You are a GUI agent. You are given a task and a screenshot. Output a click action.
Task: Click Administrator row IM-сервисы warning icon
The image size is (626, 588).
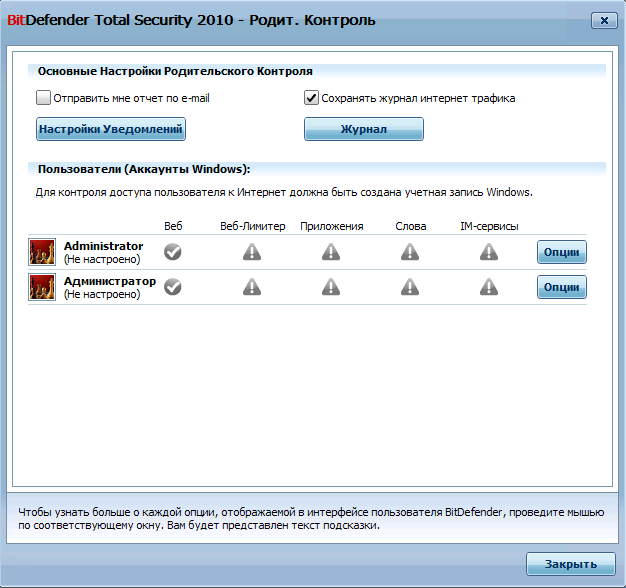[x=489, y=252]
